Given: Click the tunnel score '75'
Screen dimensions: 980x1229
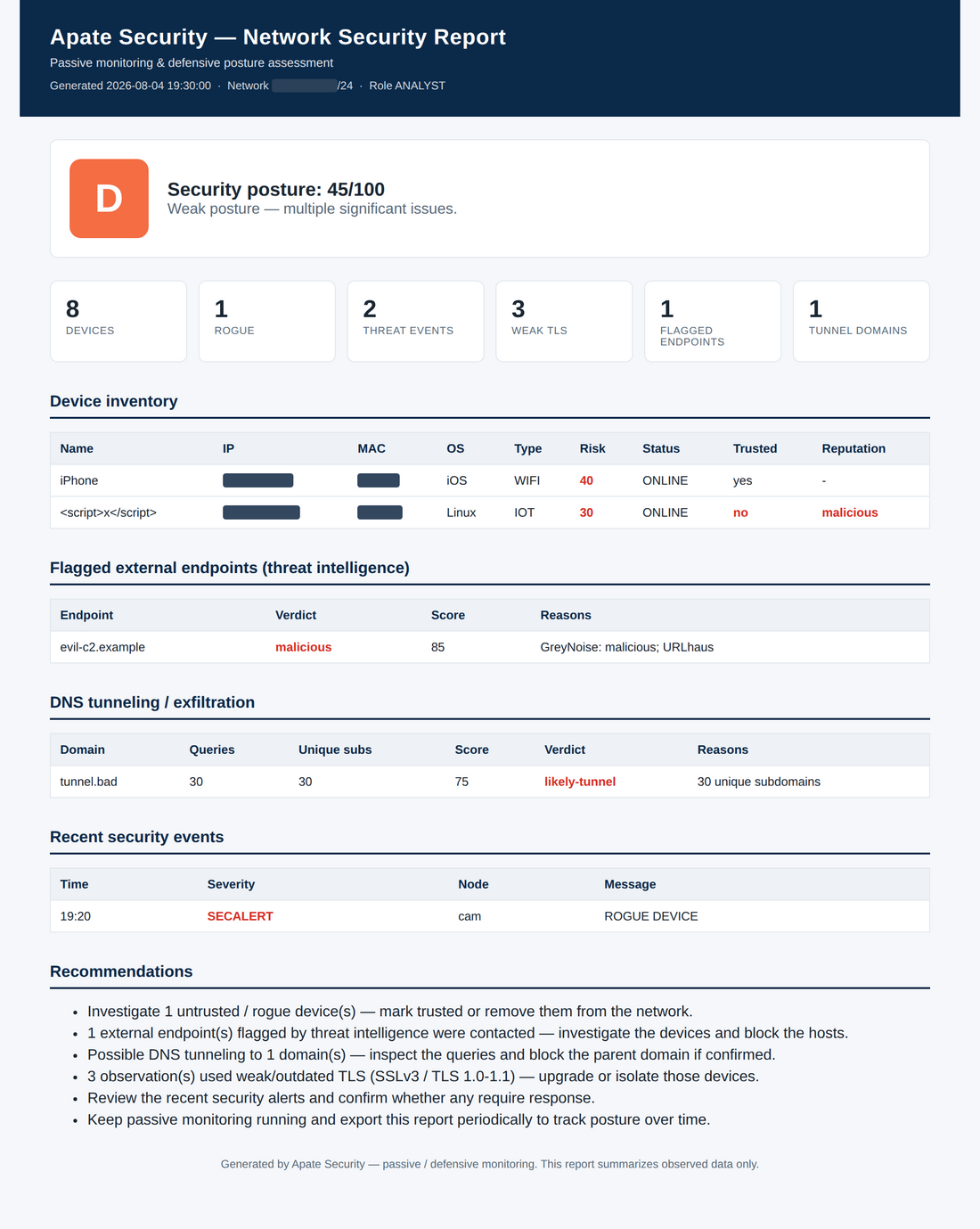Looking at the screenshot, I should click(x=461, y=782).
